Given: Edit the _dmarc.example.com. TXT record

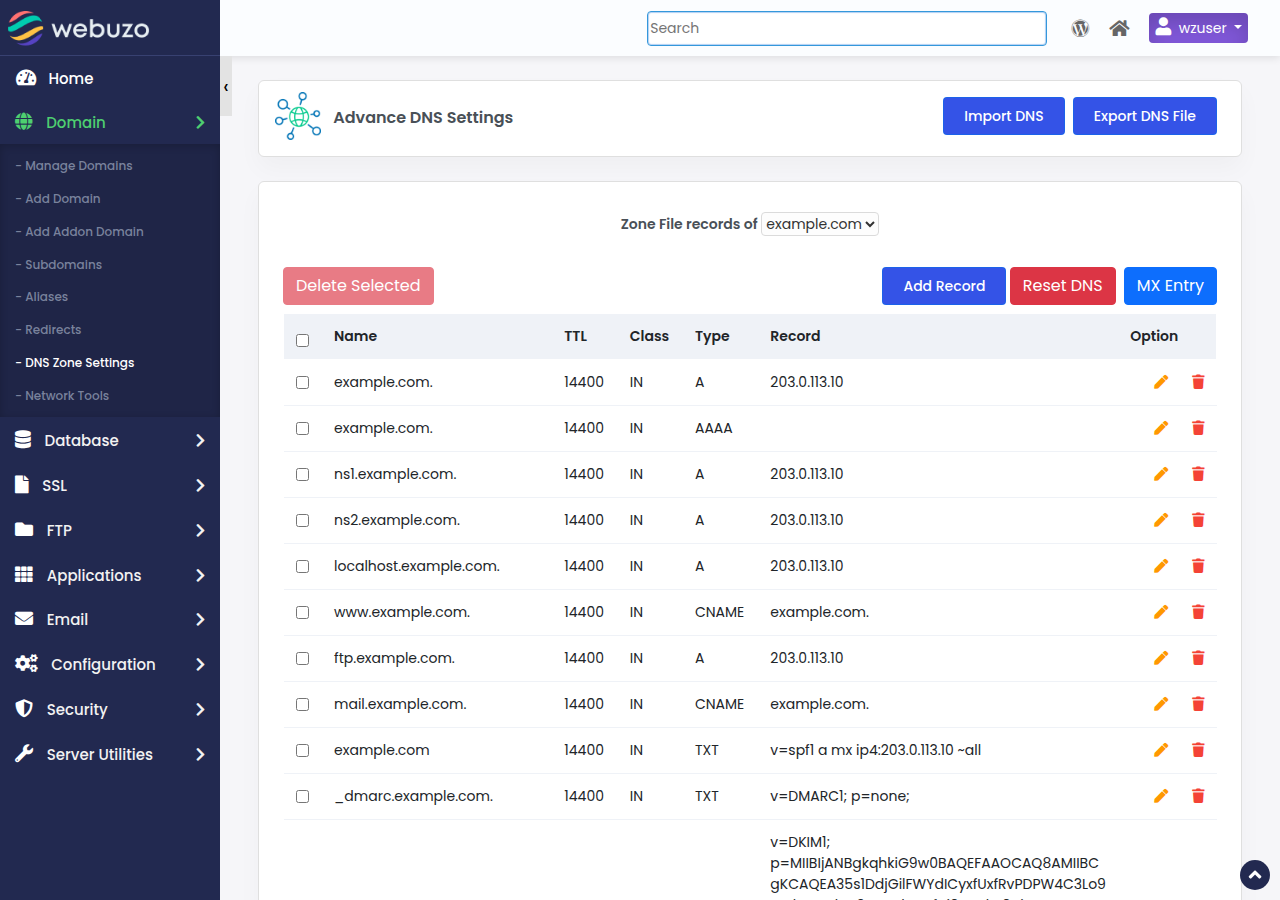Looking at the screenshot, I should tap(1161, 796).
